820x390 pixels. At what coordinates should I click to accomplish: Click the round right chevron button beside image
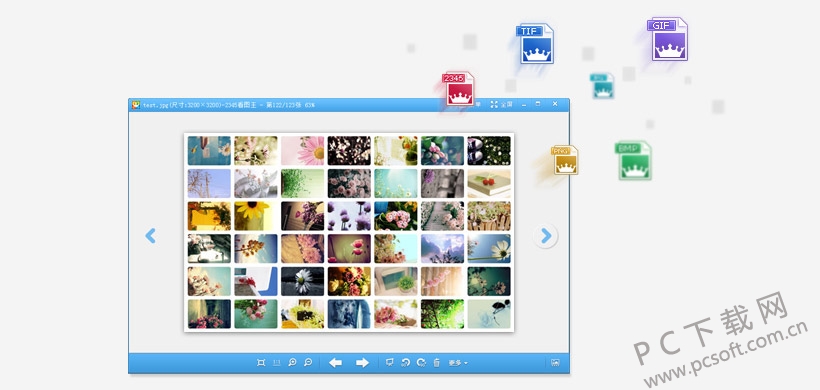click(x=546, y=236)
